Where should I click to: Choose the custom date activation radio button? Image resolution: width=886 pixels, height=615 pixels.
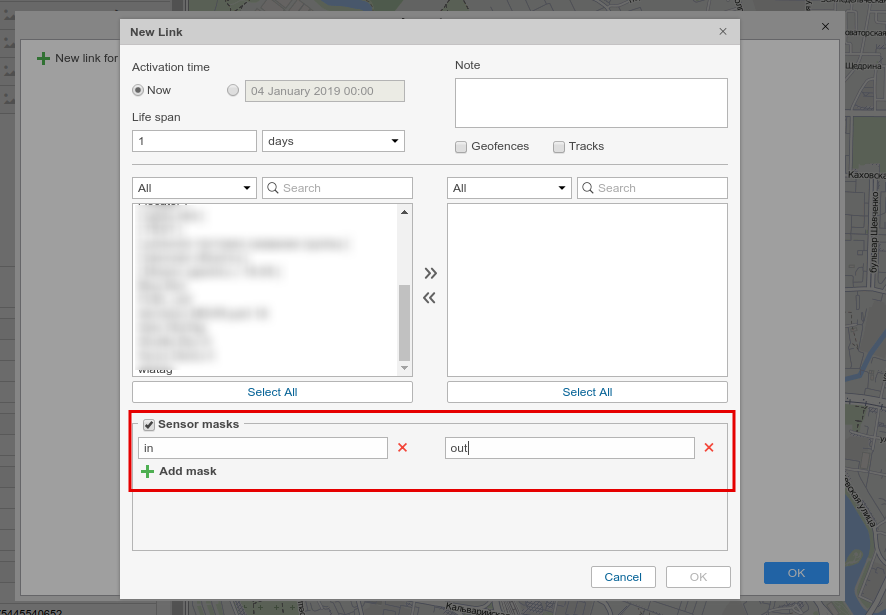point(233,90)
